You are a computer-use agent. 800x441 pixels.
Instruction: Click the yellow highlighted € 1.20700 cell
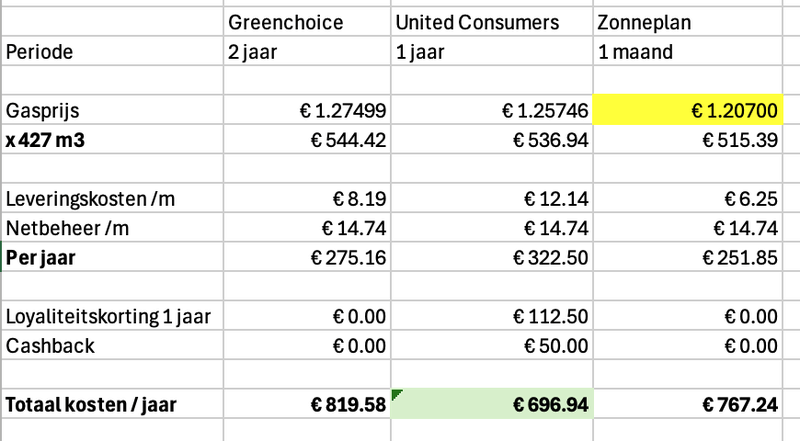click(x=687, y=110)
